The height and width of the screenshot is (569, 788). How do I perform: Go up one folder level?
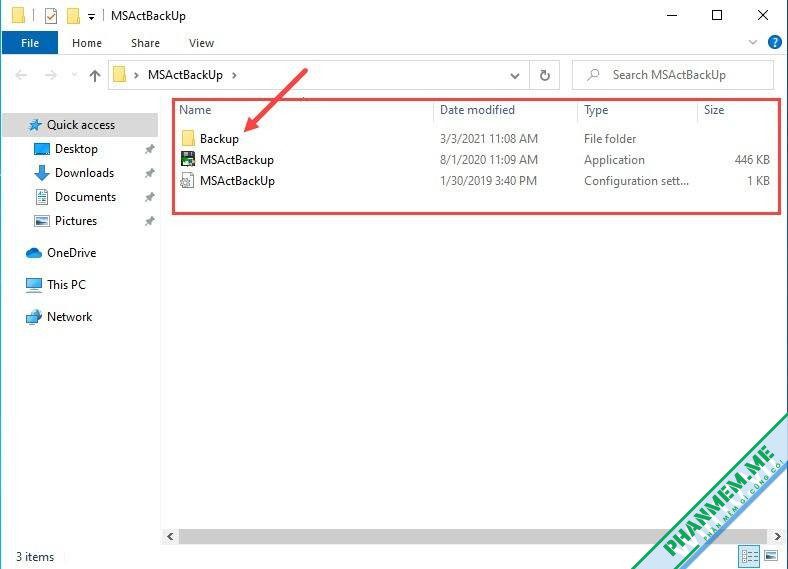click(94, 75)
